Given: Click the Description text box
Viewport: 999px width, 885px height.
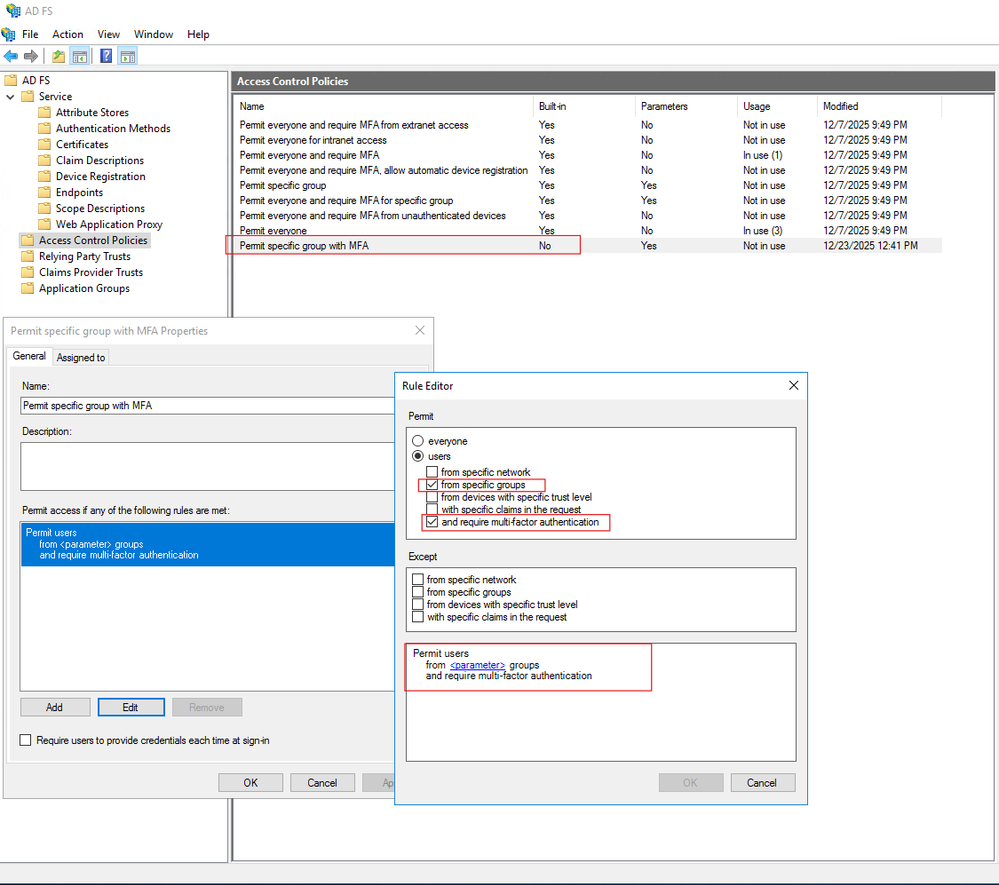Looking at the screenshot, I should pos(208,466).
